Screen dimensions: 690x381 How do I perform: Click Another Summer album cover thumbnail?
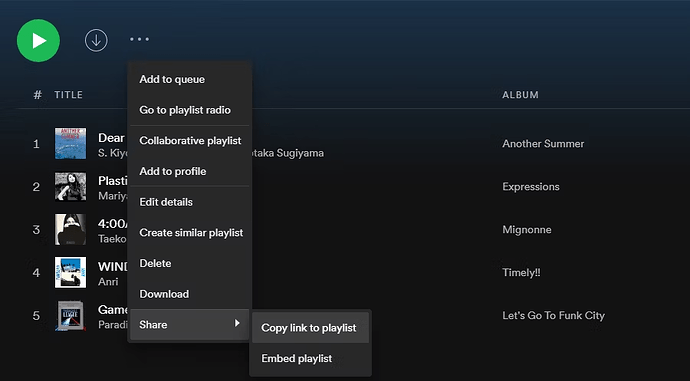pyautogui.click(x=70, y=143)
